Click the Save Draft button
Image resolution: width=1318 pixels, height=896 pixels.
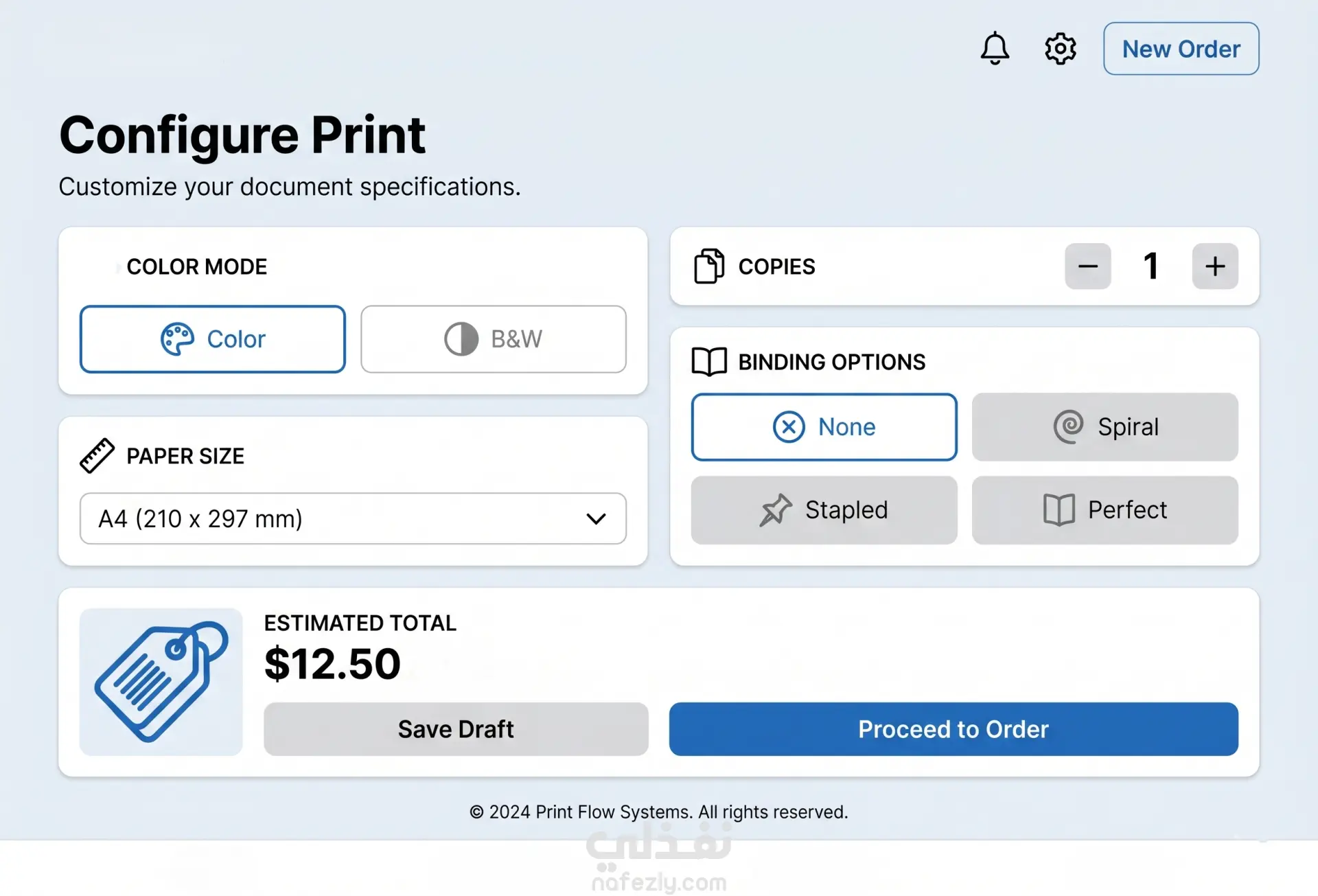[456, 729]
